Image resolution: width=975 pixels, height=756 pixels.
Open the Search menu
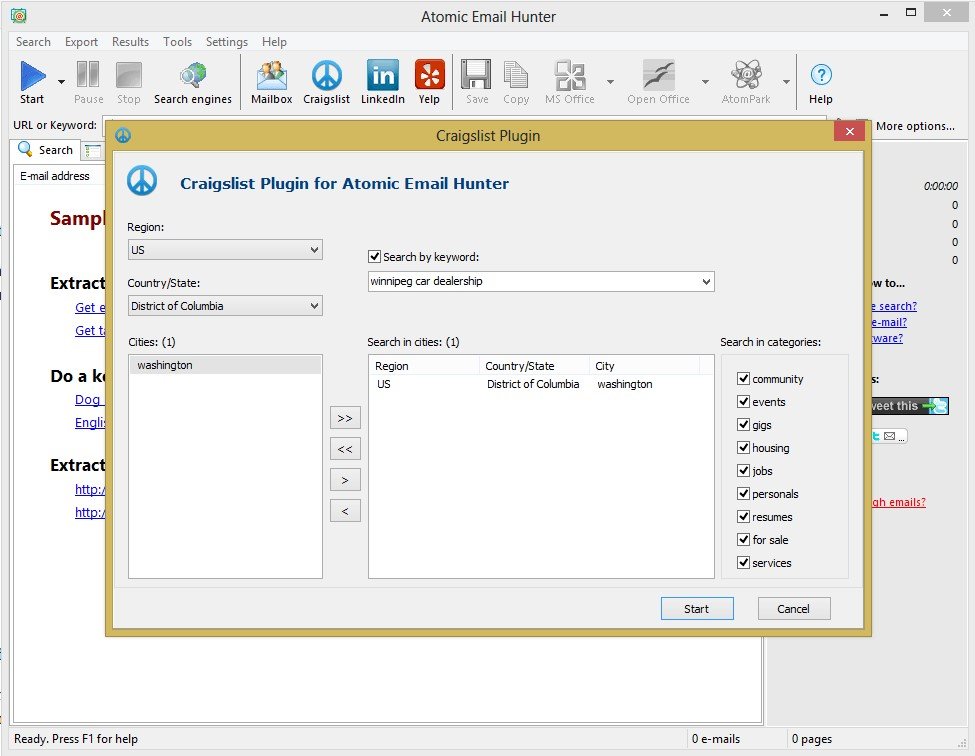click(33, 42)
